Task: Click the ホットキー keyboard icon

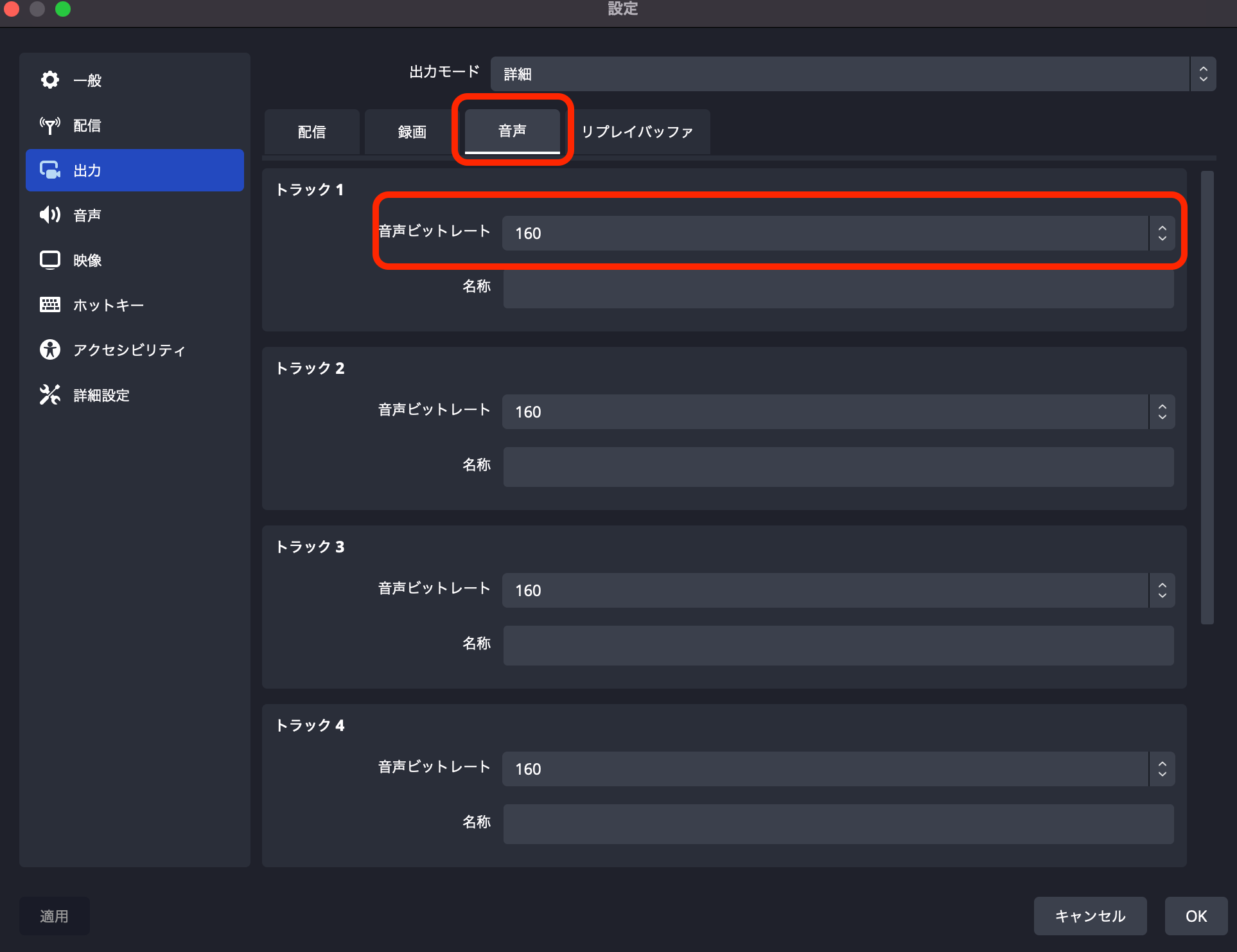Action: [50, 304]
